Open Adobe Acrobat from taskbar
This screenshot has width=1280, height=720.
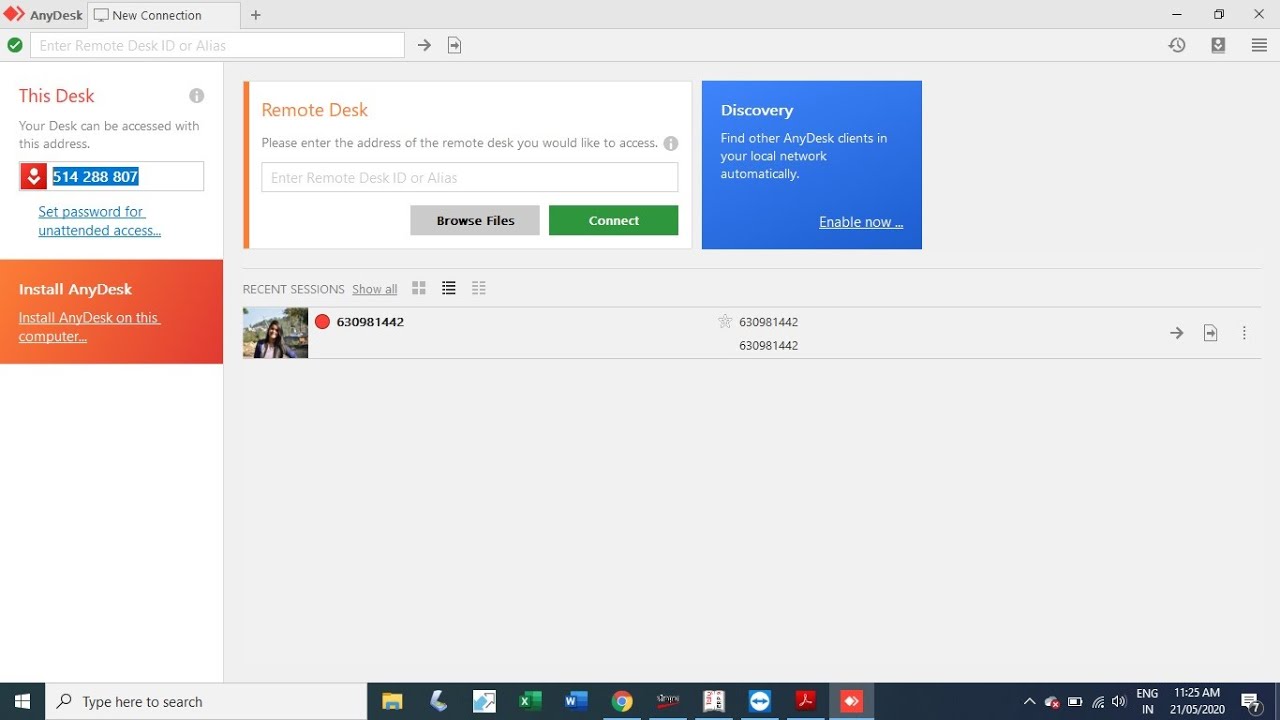click(x=806, y=701)
